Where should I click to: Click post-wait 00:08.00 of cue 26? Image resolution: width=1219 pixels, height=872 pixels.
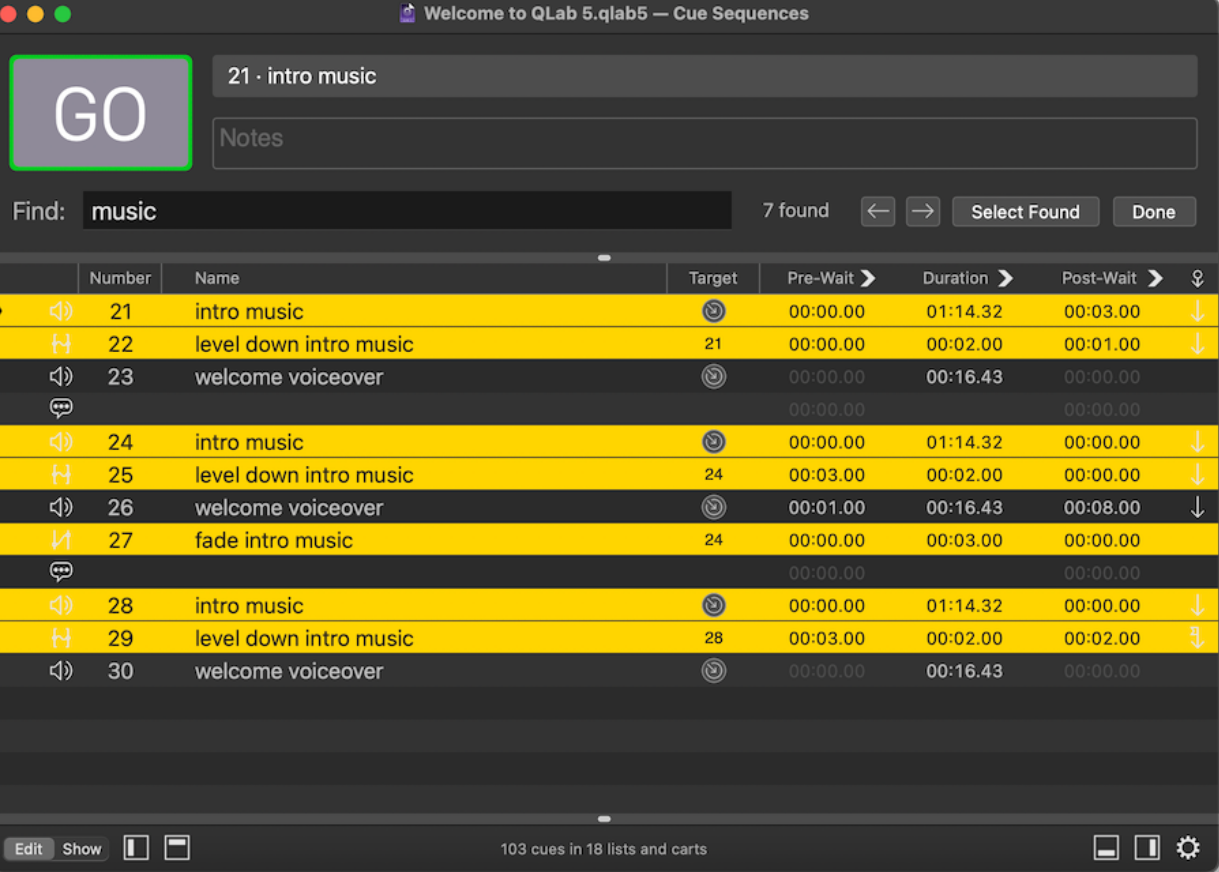click(1102, 507)
